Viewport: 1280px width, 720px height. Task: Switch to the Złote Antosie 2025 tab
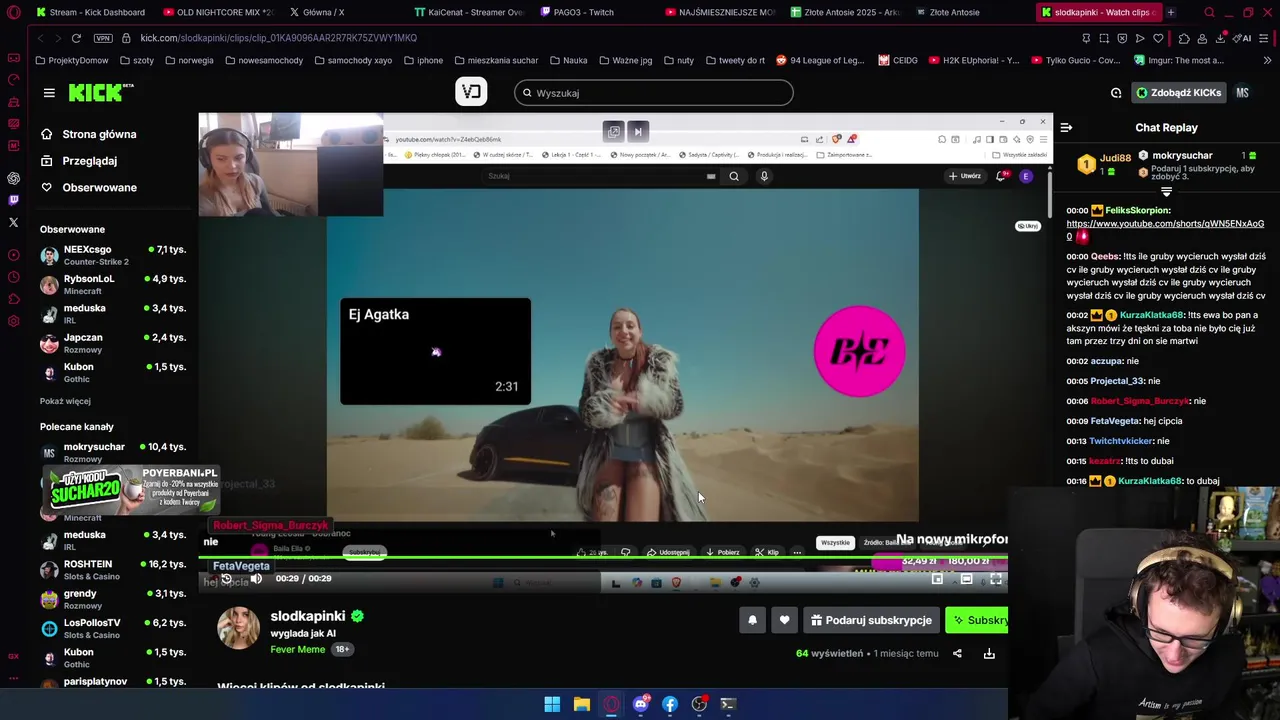[845, 12]
